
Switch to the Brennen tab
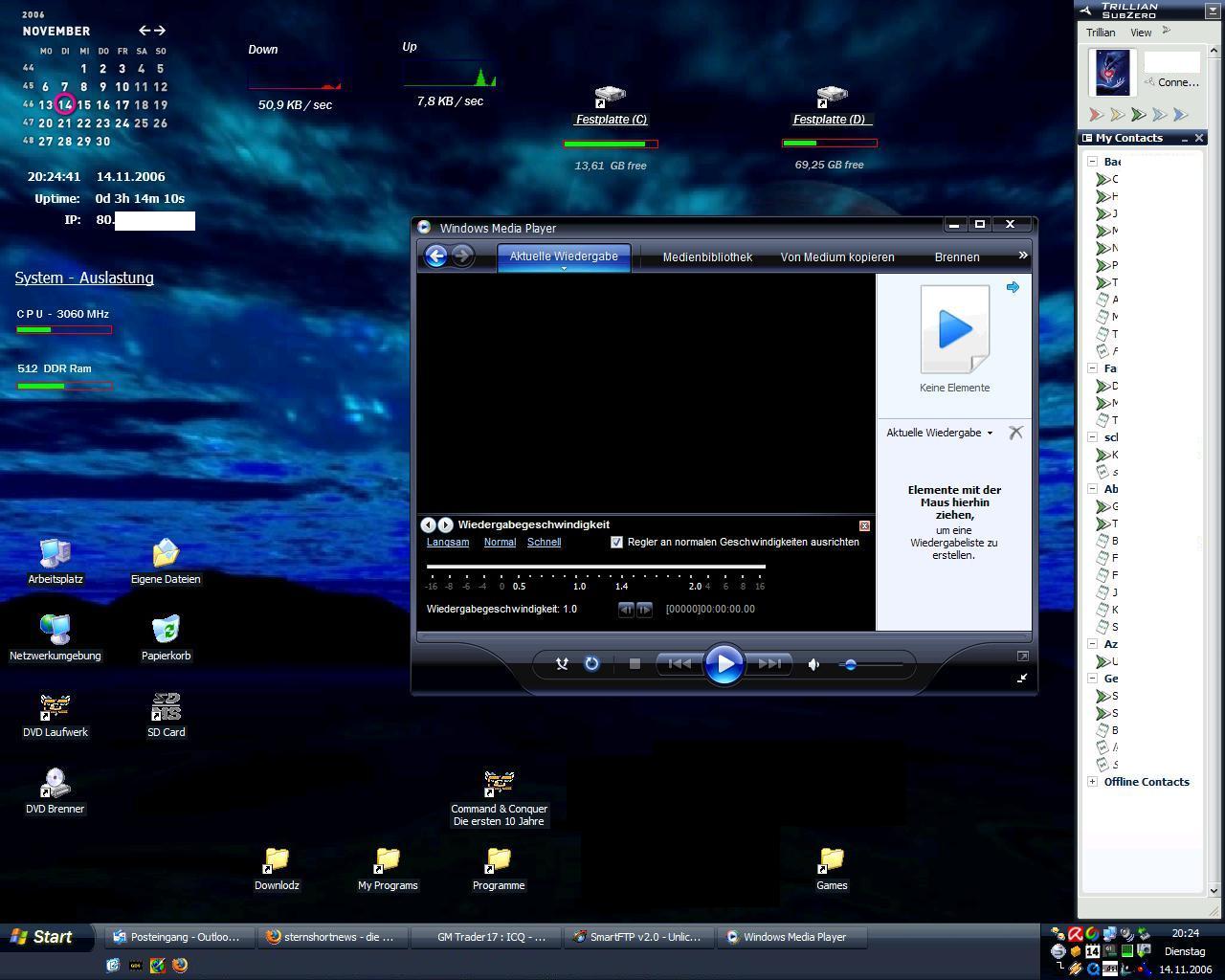pyautogui.click(x=957, y=257)
